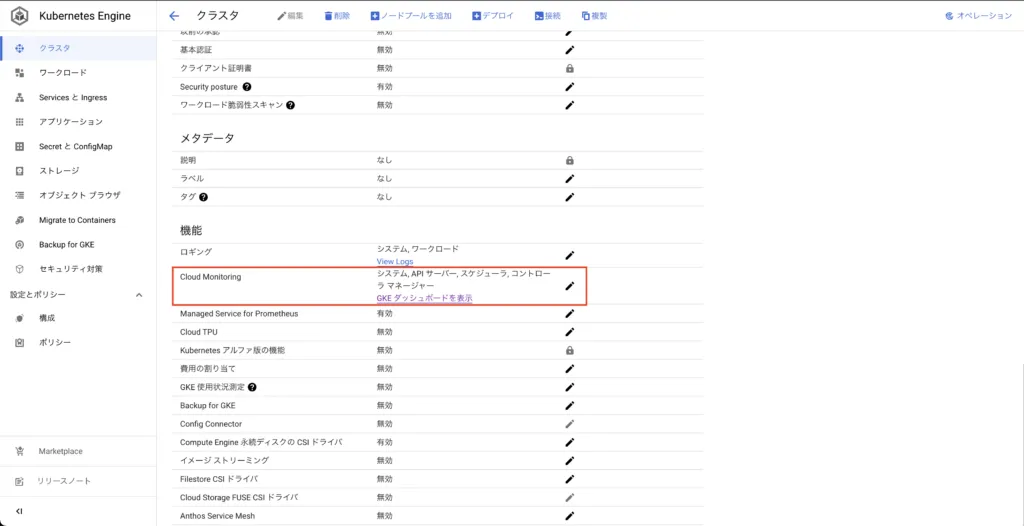Edit Backup for GKE row pencil icon

(569, 405)
